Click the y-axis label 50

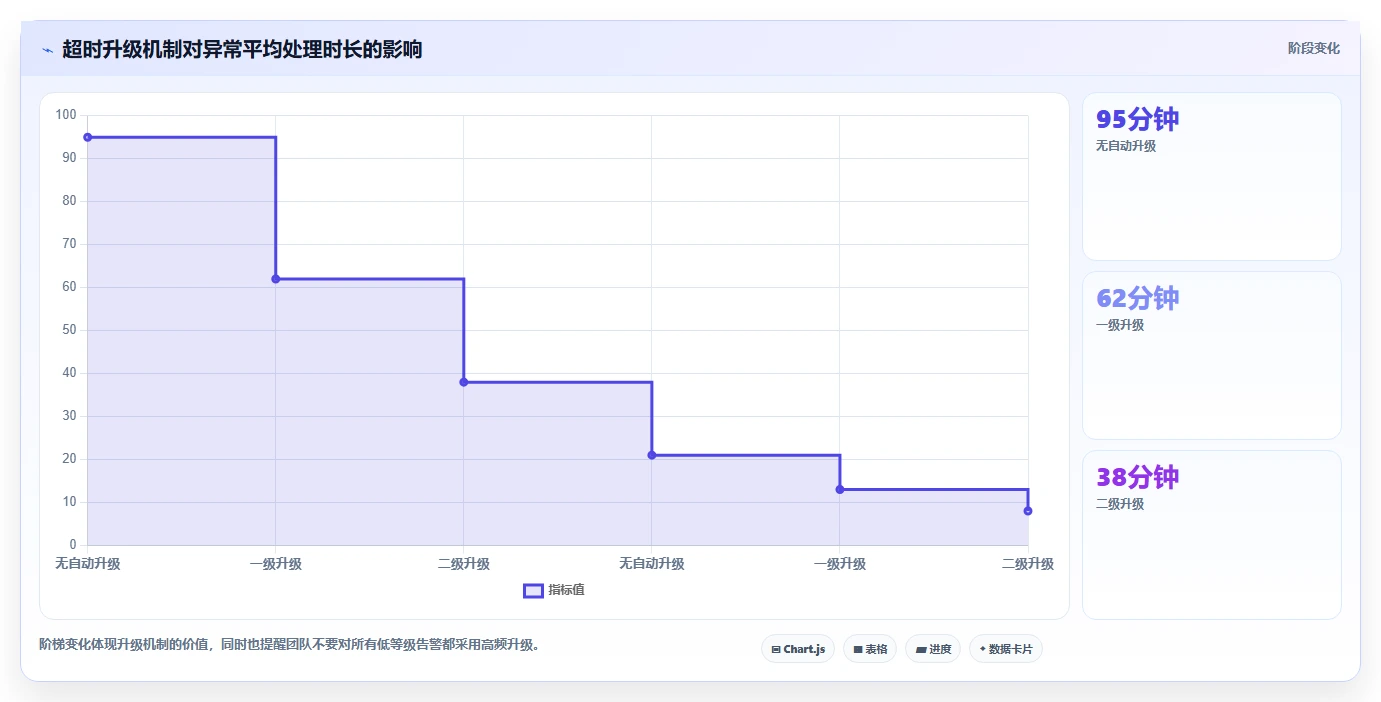coord(69,330)
